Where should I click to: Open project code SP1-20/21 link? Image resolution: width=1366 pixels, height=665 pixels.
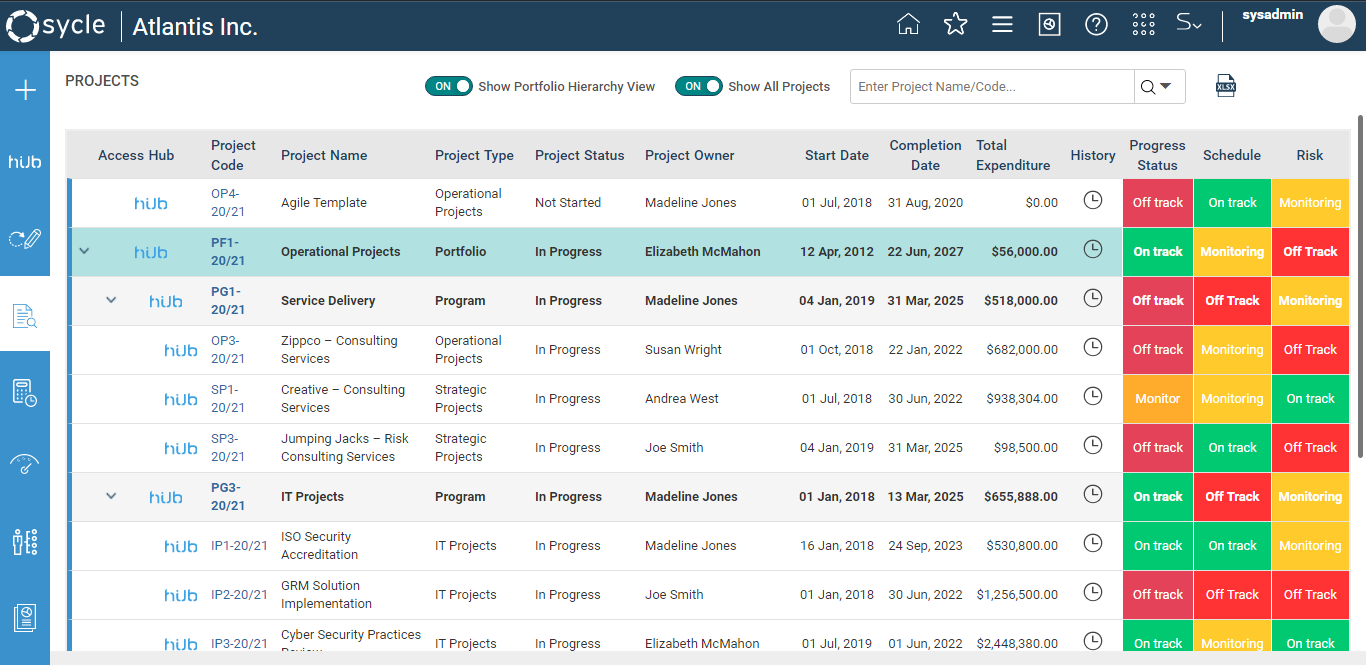click(x=228, y=399)
